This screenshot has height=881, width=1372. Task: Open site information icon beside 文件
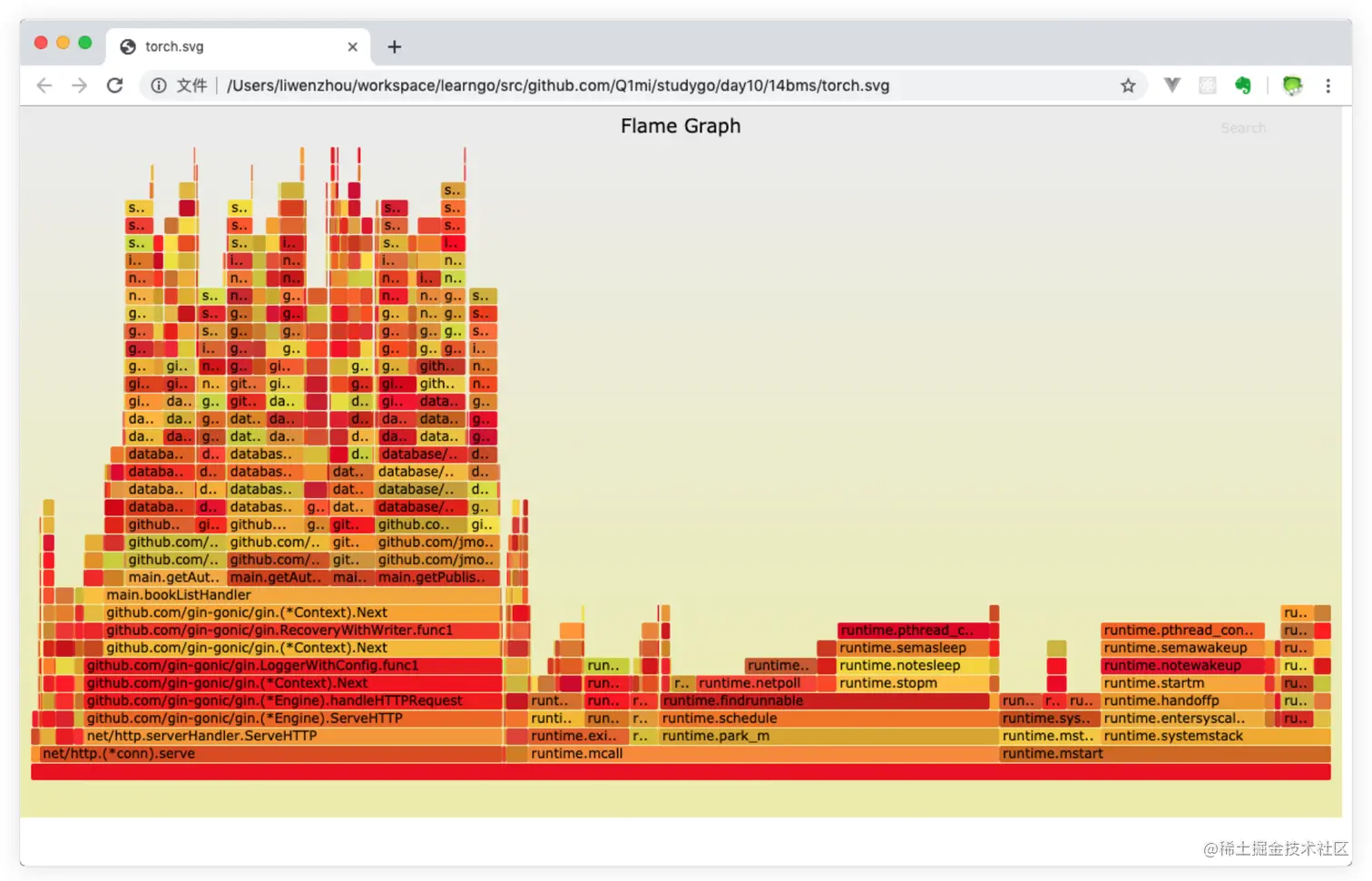click(x=159, y=85)
